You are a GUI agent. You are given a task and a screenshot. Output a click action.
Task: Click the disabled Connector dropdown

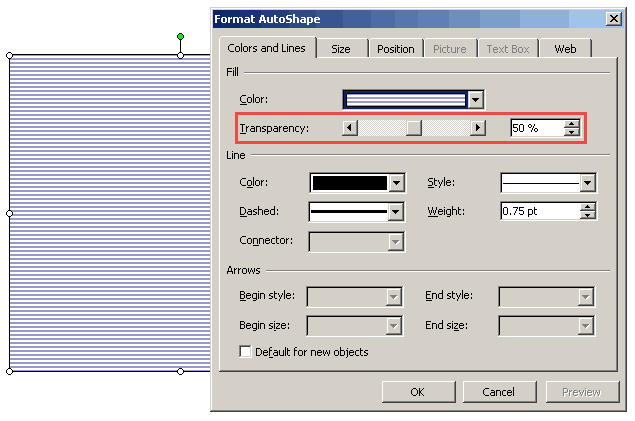(x=357, y=242)
